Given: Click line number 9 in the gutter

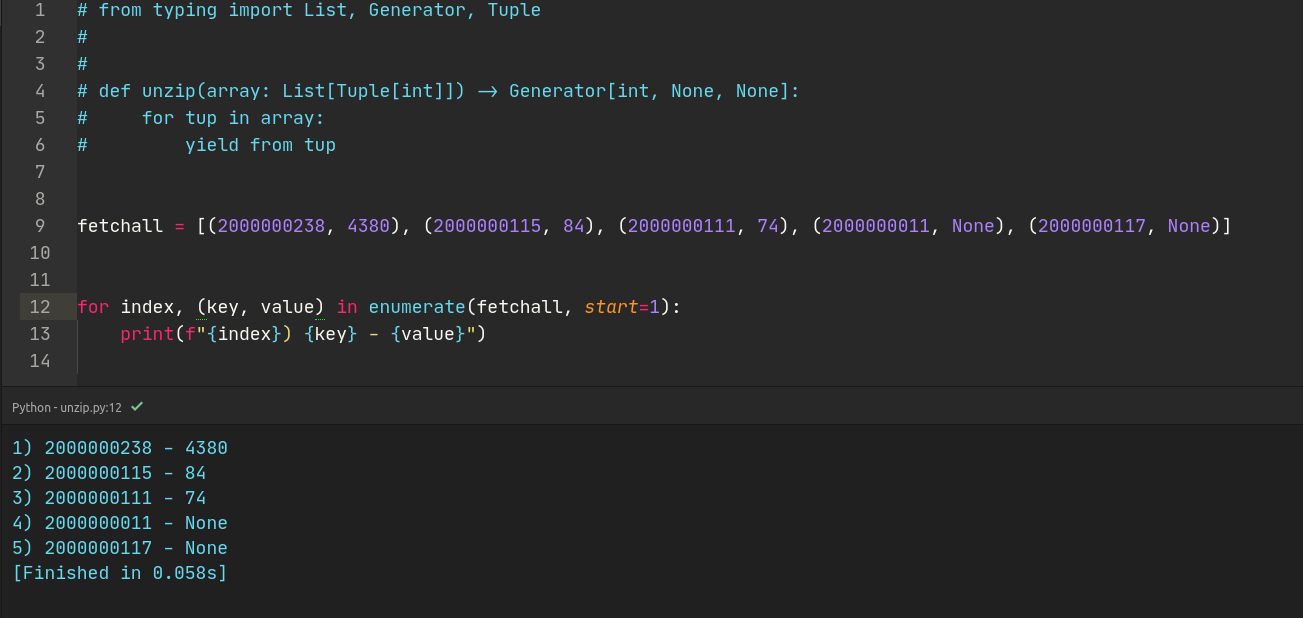Looking at the screenshot, I should click(x=40, y=226).
